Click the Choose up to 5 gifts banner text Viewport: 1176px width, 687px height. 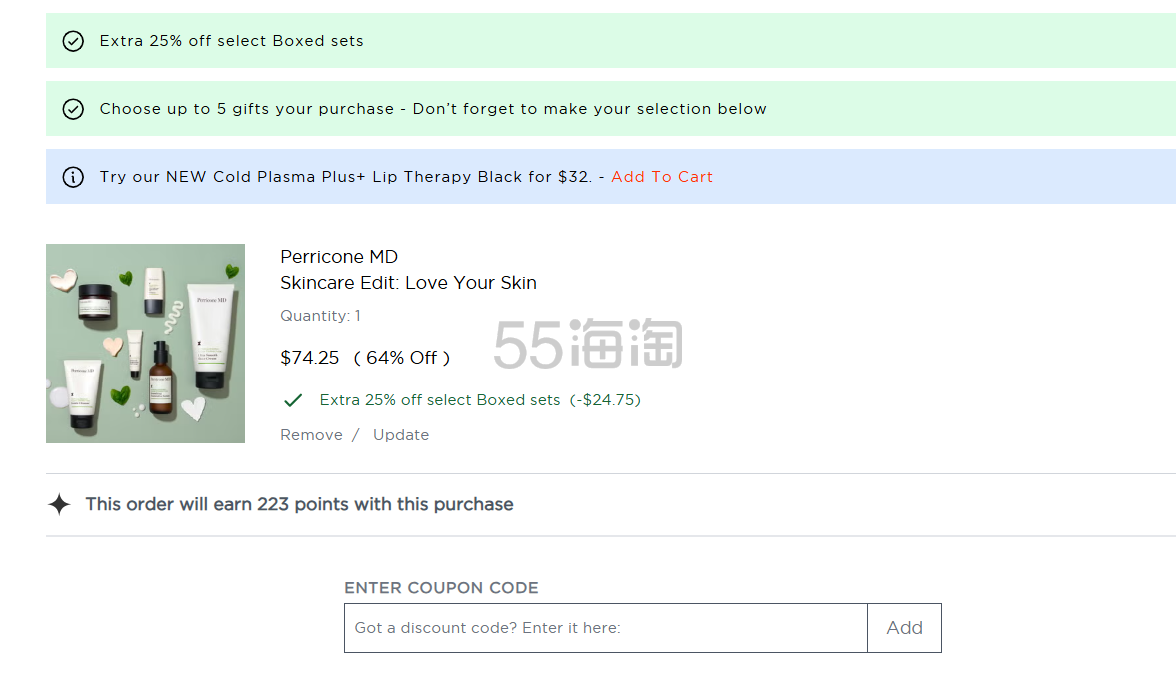432,109
